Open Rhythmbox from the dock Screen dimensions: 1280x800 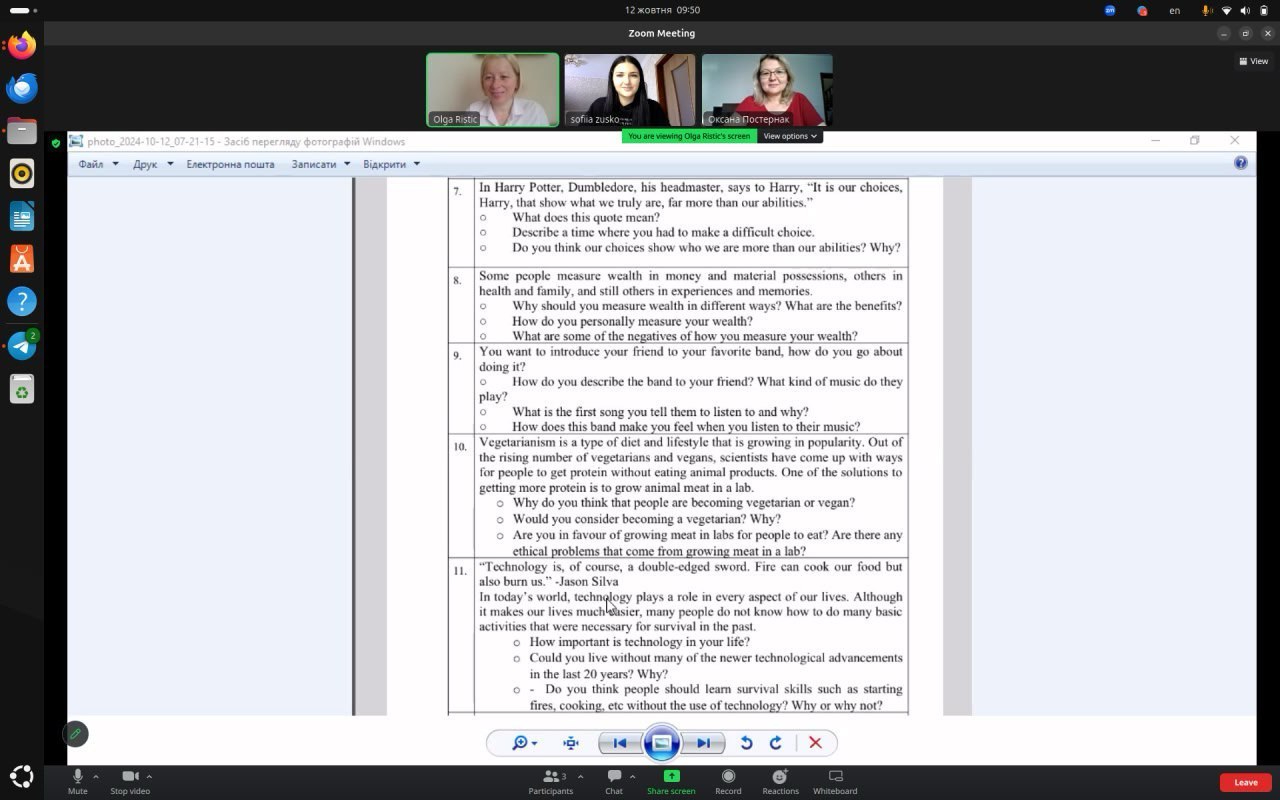pos(22,173)
